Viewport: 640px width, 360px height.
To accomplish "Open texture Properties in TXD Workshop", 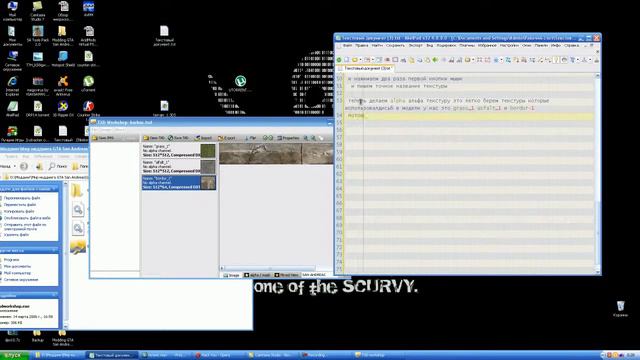I will pos(288,138).
